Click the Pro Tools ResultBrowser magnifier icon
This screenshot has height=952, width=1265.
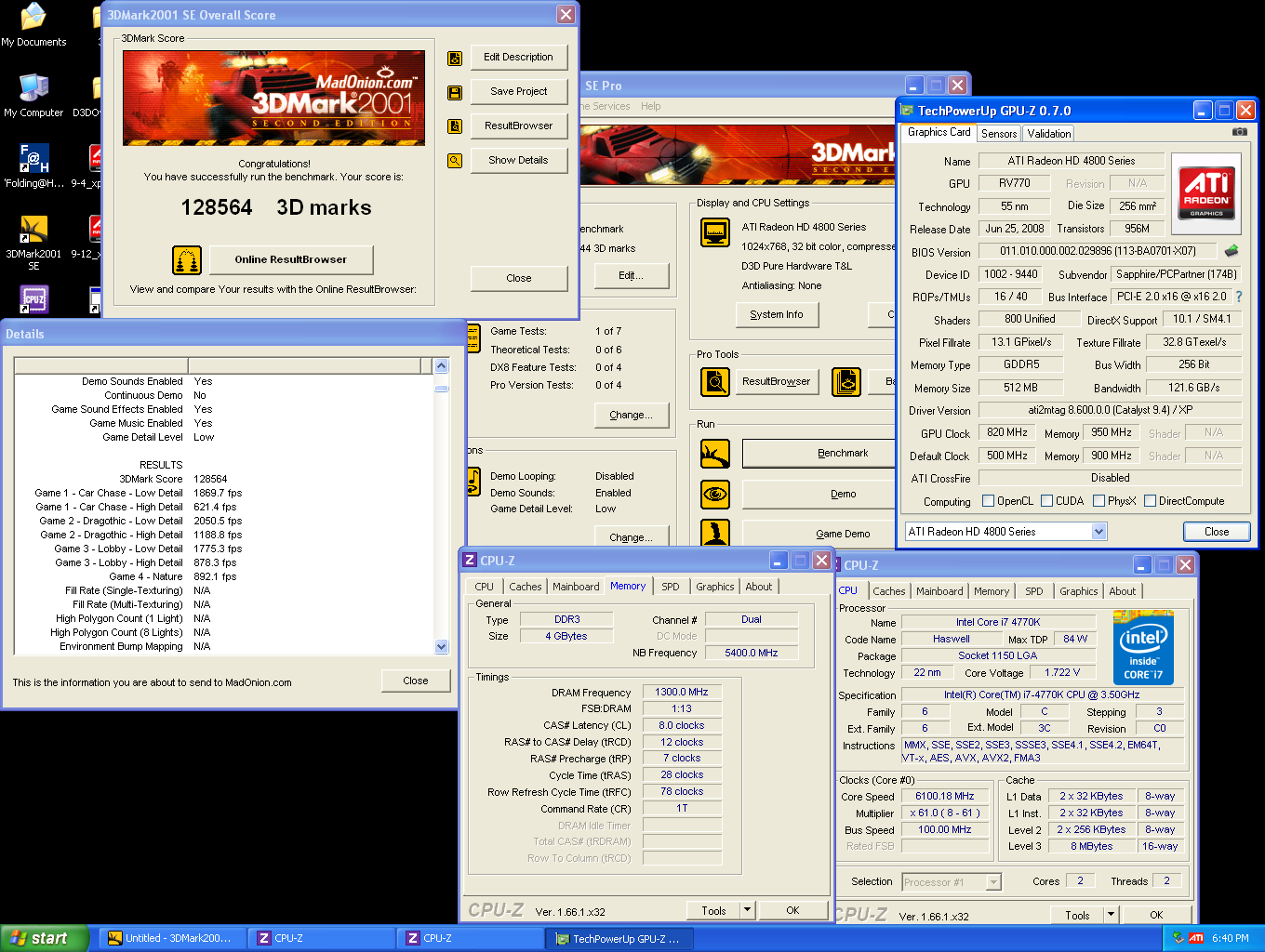(715, 382)
